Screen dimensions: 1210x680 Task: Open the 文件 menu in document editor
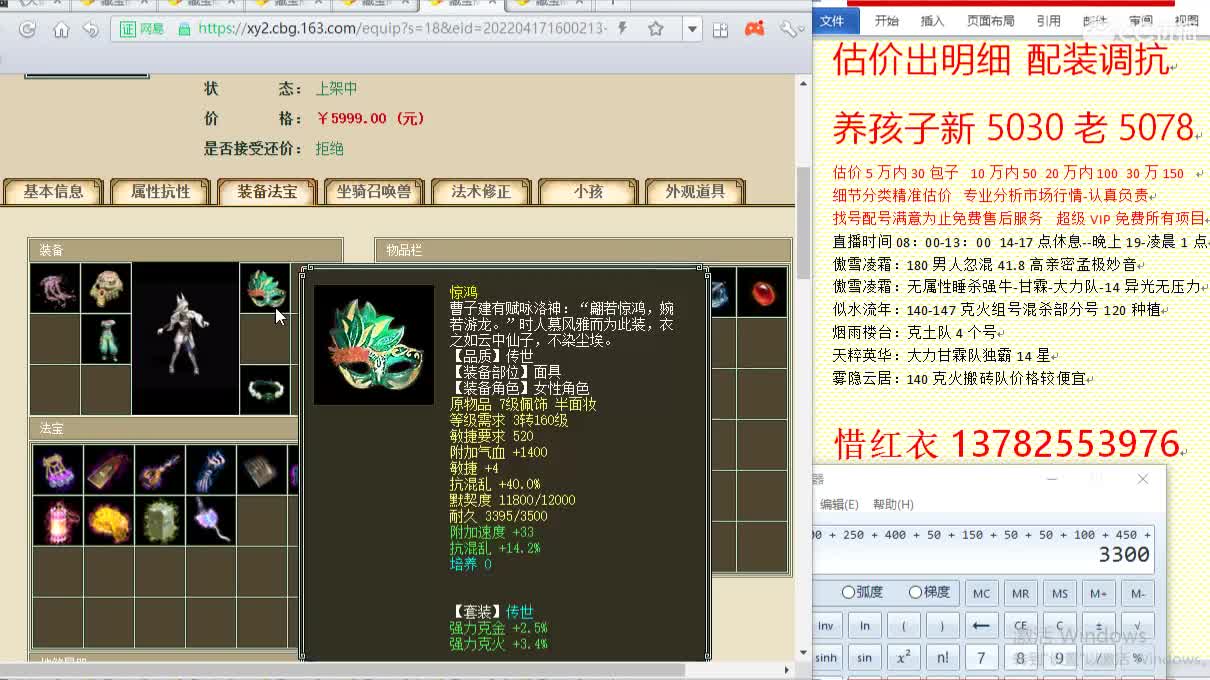point(832,20)
